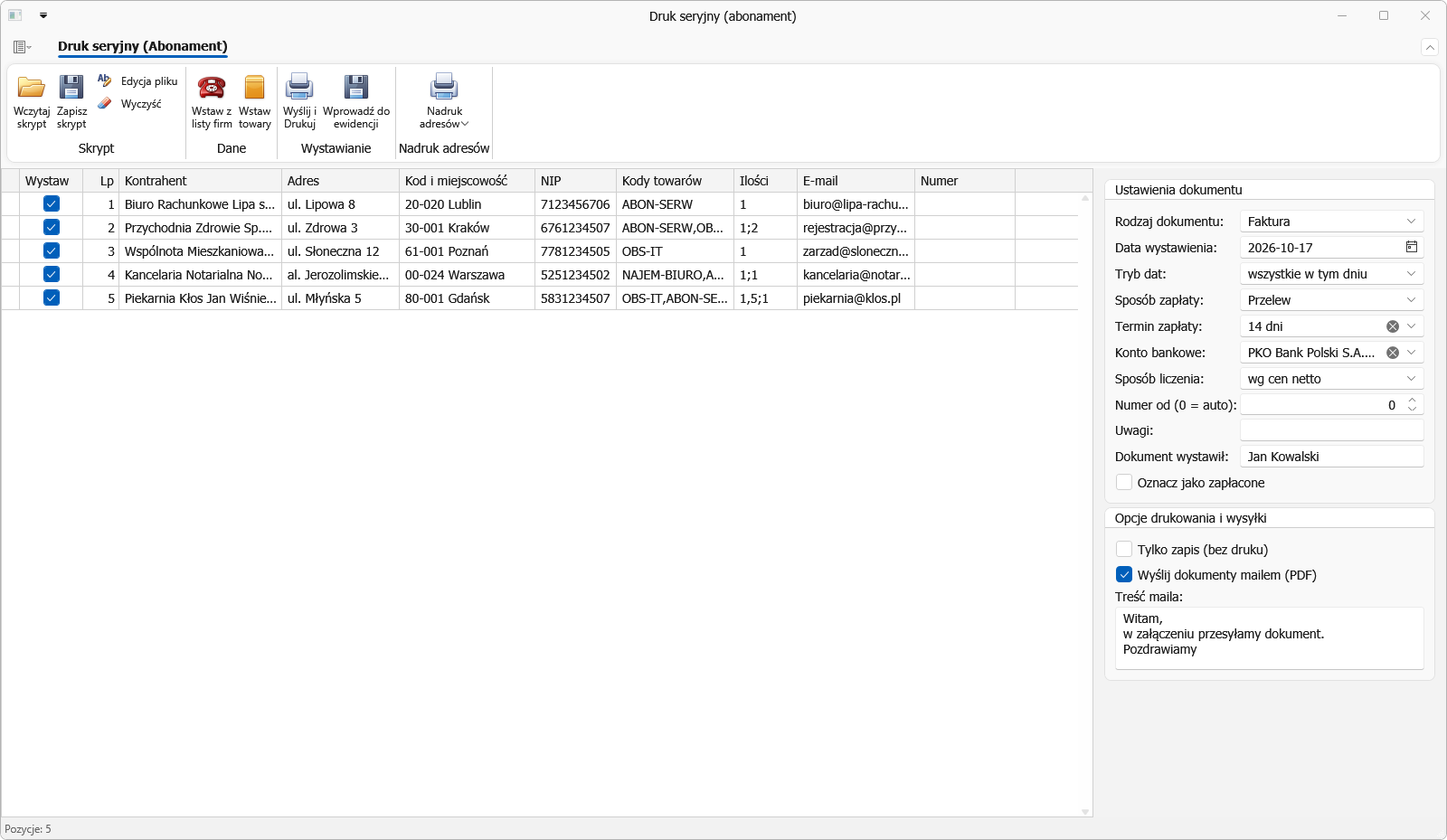1447x840 pixels.
Task: Expand the Sposób liczenia dropdown
Action: 1411,379
